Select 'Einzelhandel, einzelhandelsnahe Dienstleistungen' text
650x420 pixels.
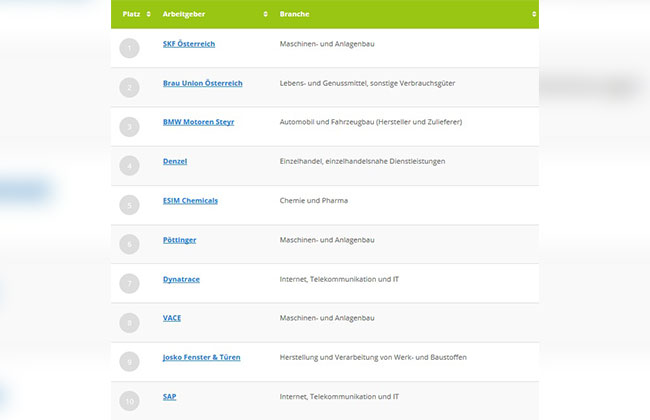click(362, 161)
